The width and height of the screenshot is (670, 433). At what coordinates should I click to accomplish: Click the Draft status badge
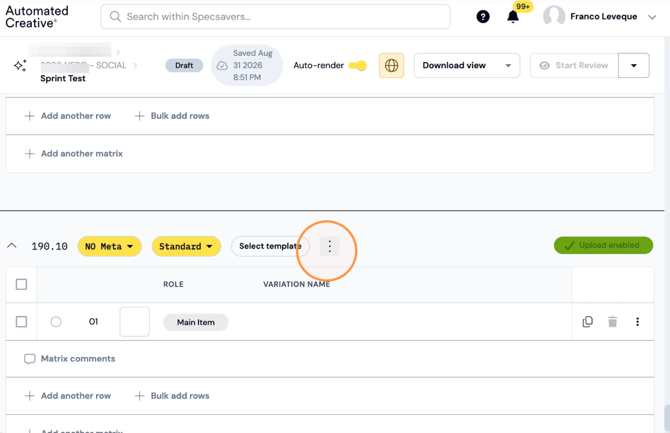coord(184,65)
